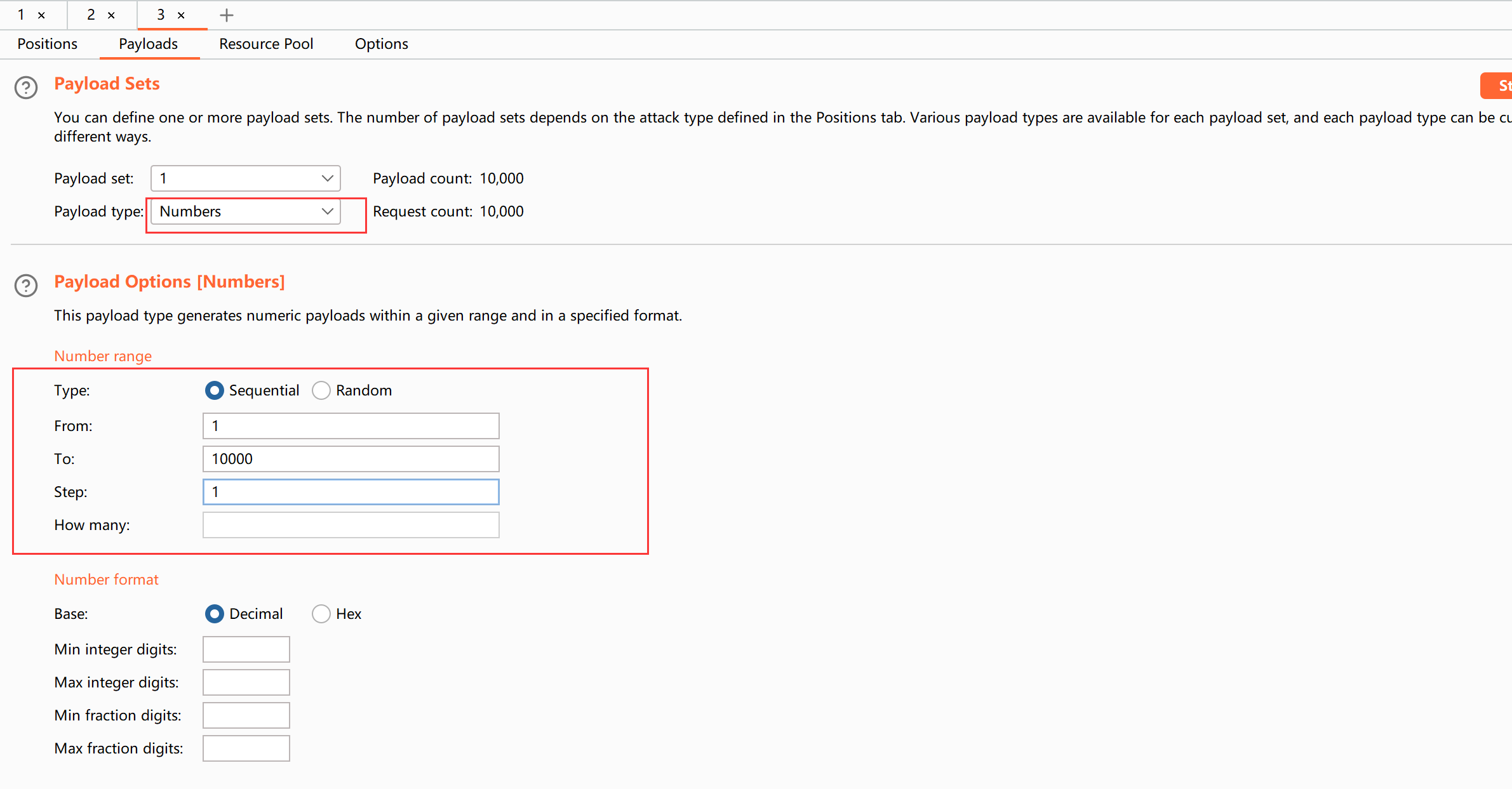Click Max integer digits field
This screenshot has height=789, width=1512.
point(246,682)
